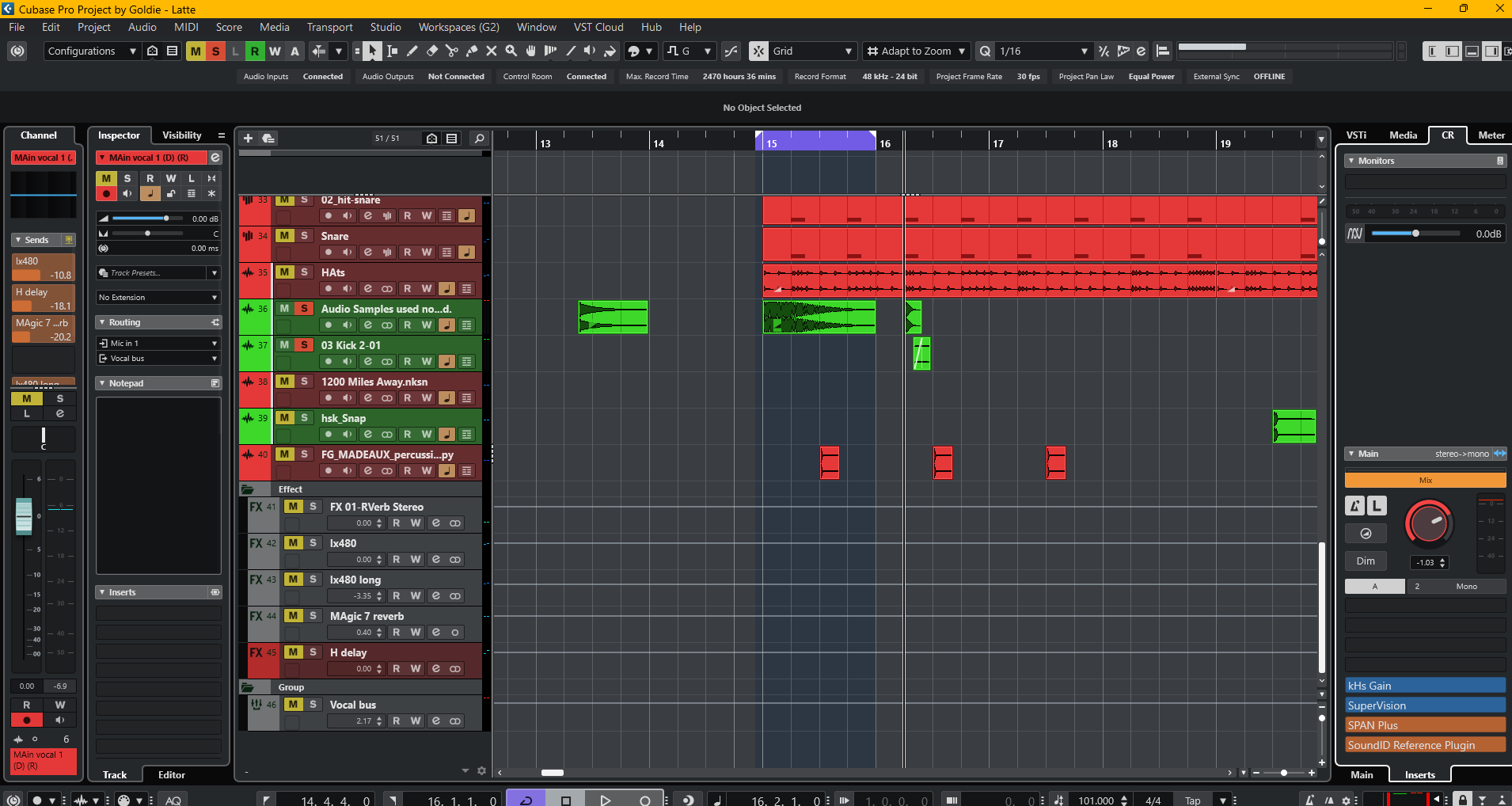Select the Erase tool
This screenshot has width=1512, height=806.
click(432, 51)
